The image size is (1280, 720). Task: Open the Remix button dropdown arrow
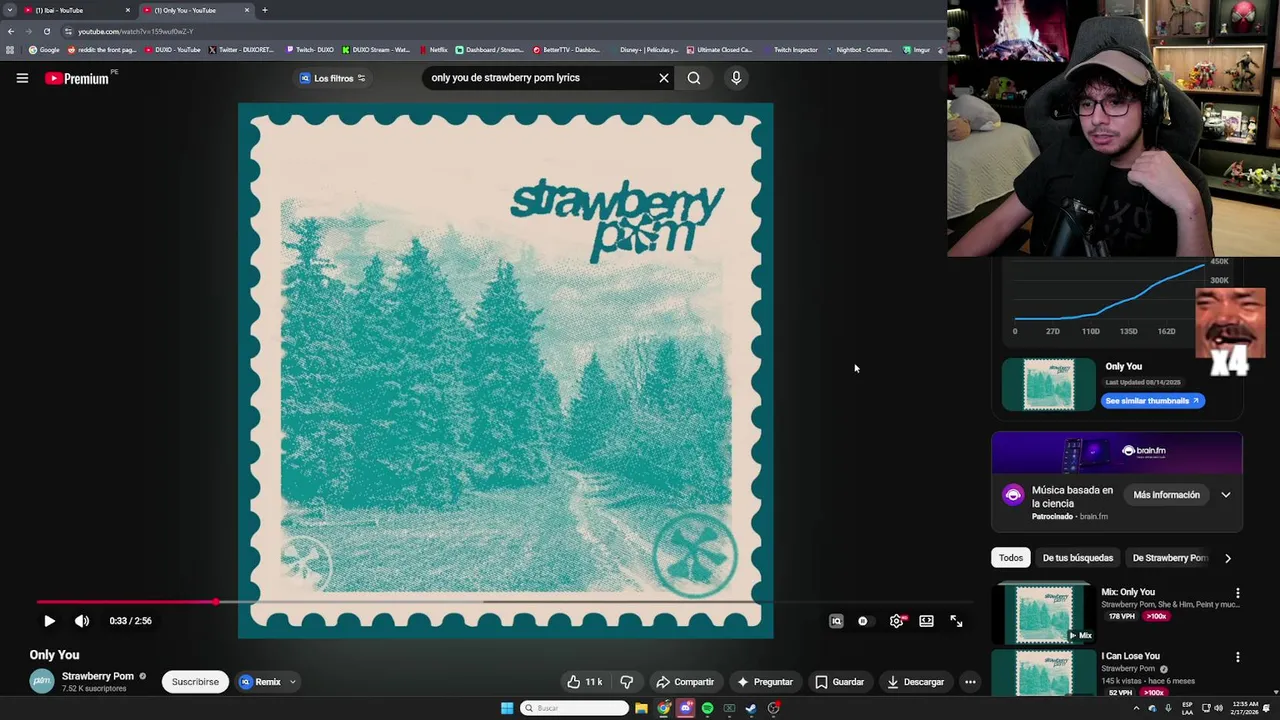coord(293,682)
